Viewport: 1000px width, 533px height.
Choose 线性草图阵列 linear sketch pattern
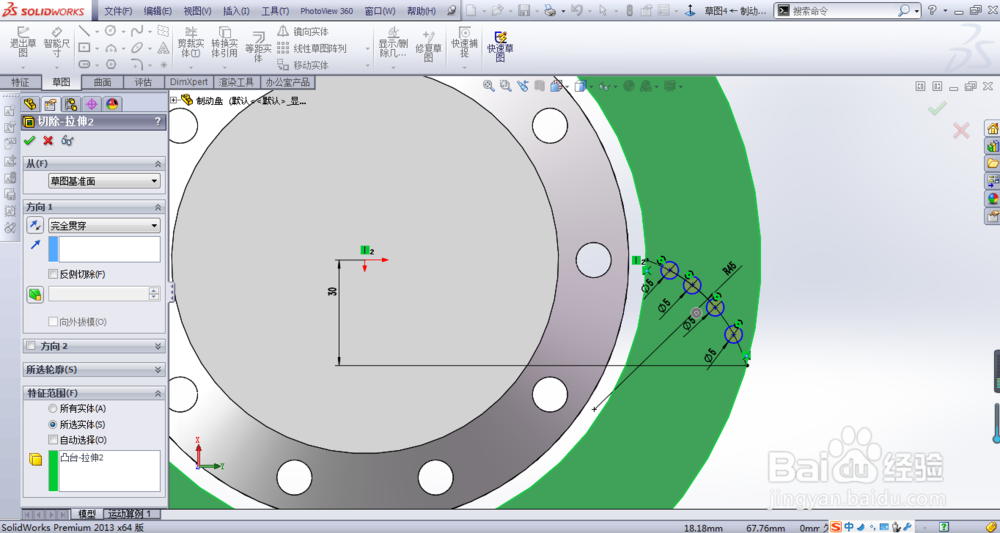312,48
